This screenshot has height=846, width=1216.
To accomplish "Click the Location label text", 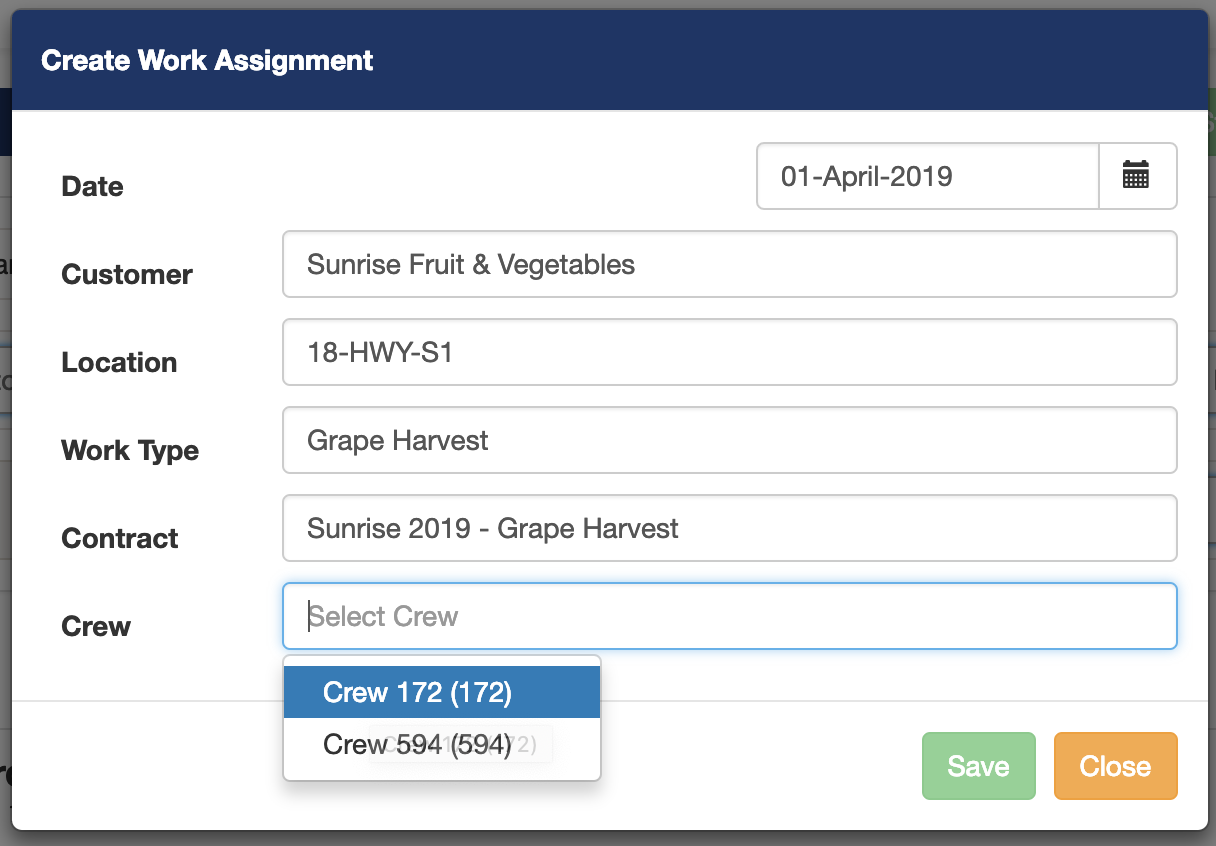I will (x=119, y=362).
